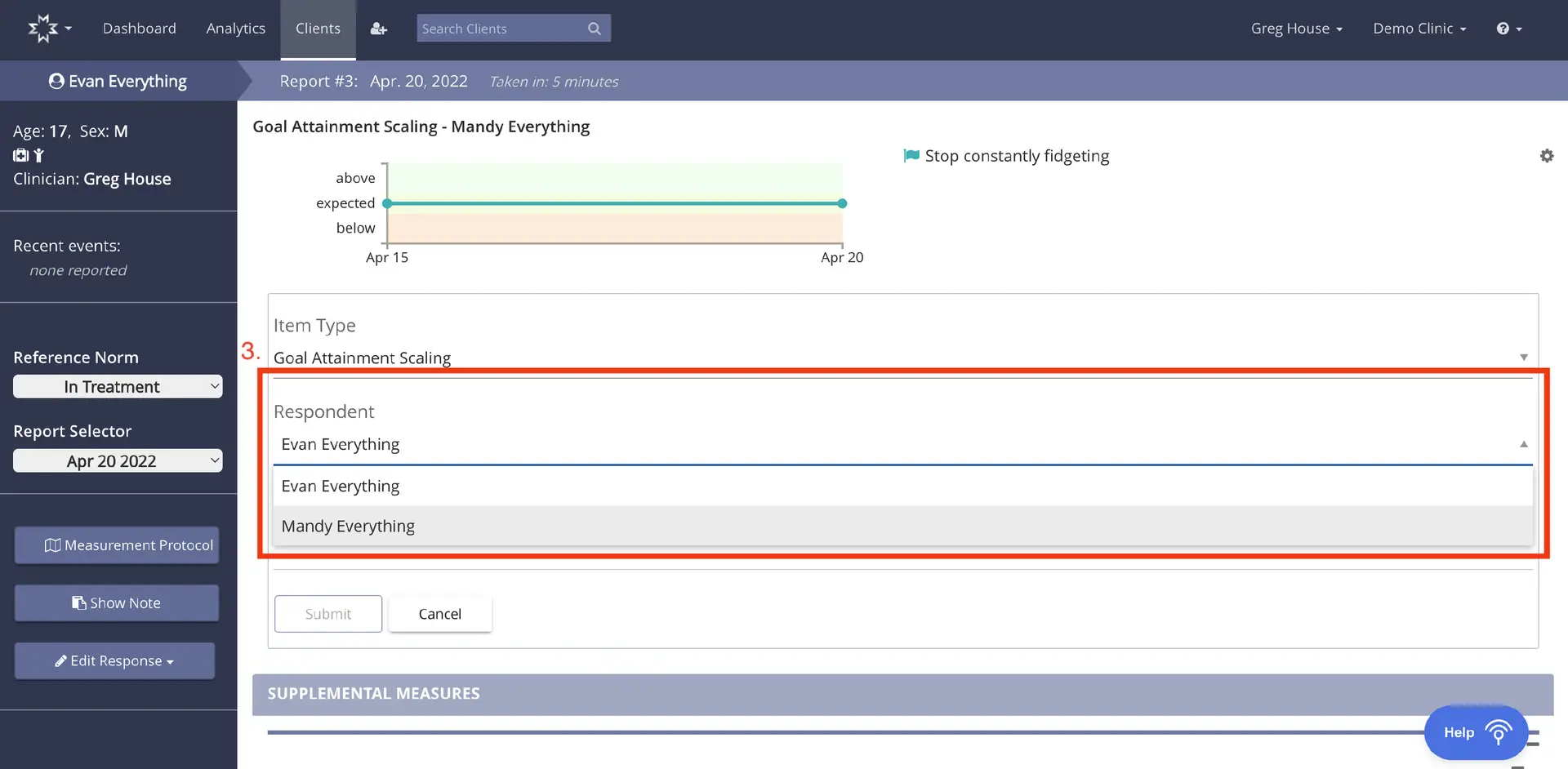This screenshot has height=769, width=1568.
Task: Open the Report Selector Apr 20 2022 dropdown
Action: 118,460
